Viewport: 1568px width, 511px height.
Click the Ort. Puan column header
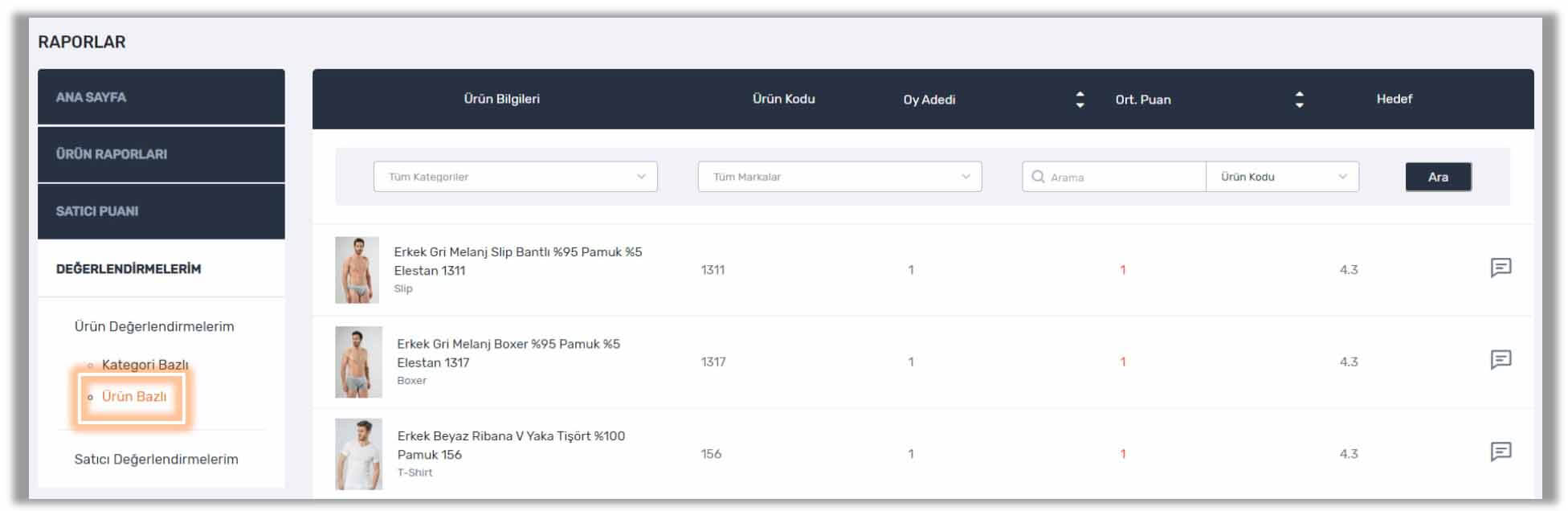tap(1143, 100)
